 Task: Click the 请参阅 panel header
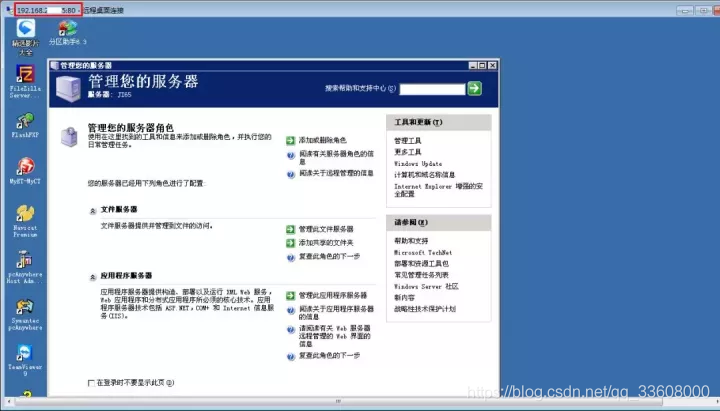click(x=439, y=223)
